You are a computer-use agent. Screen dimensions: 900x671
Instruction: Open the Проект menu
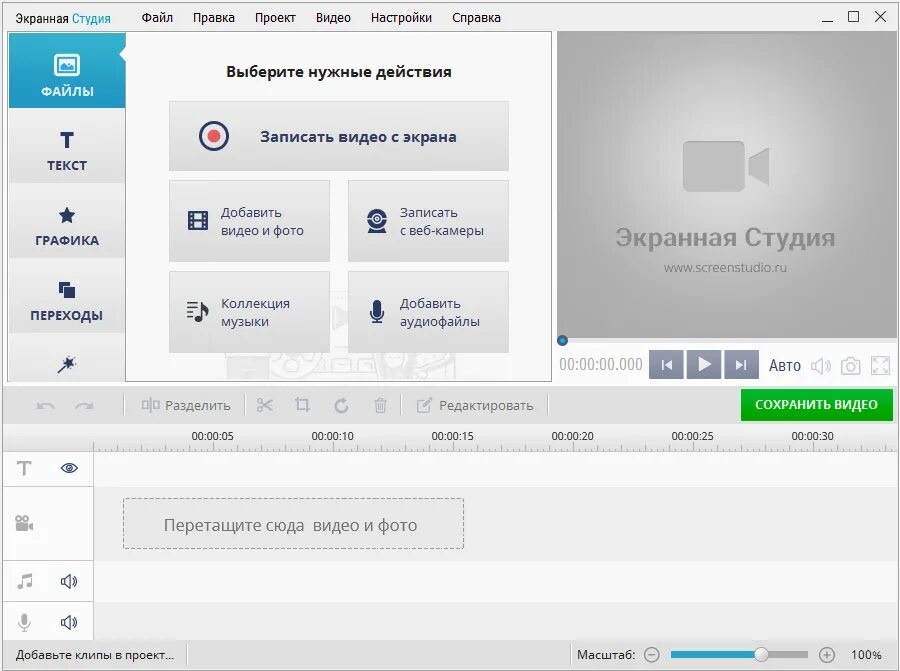275,18
